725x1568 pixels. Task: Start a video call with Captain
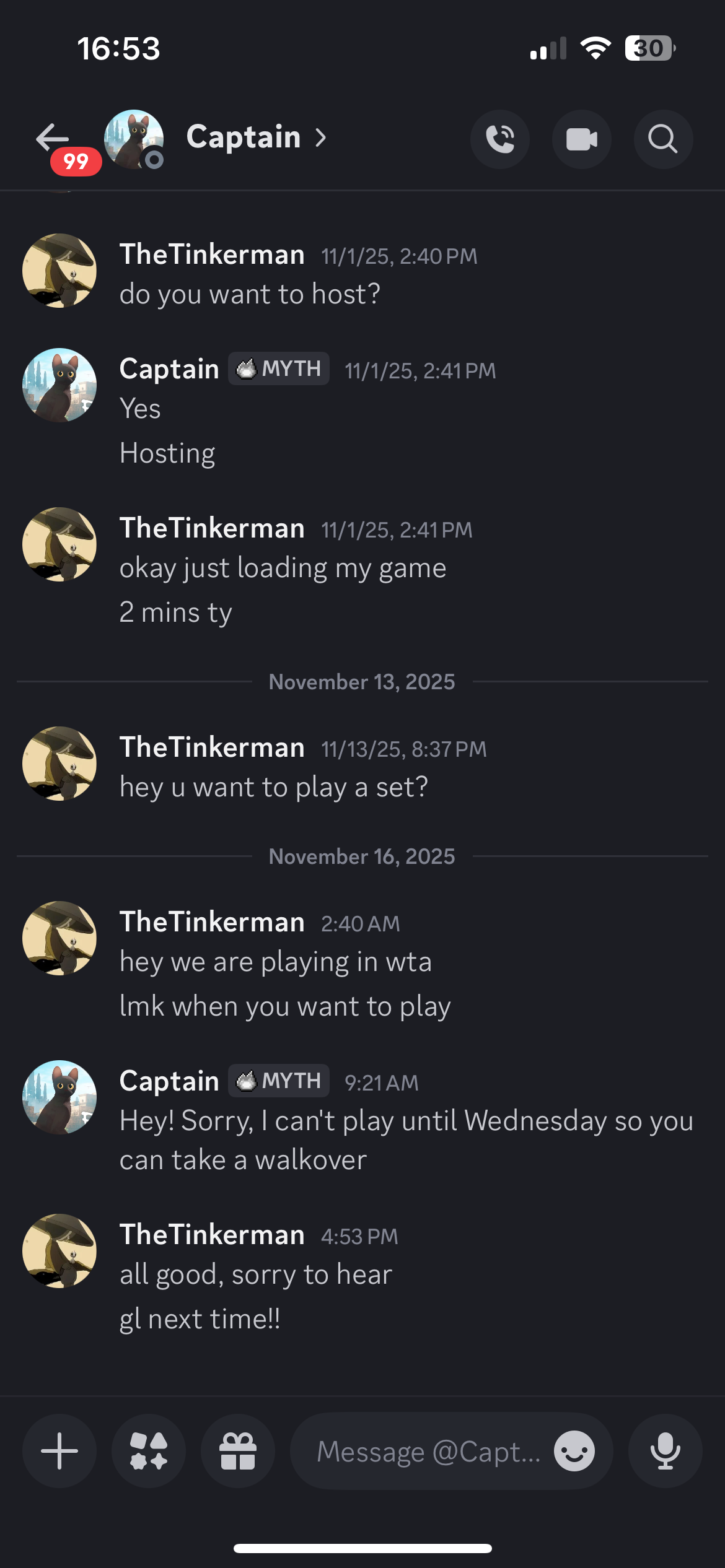coord(582,139)
